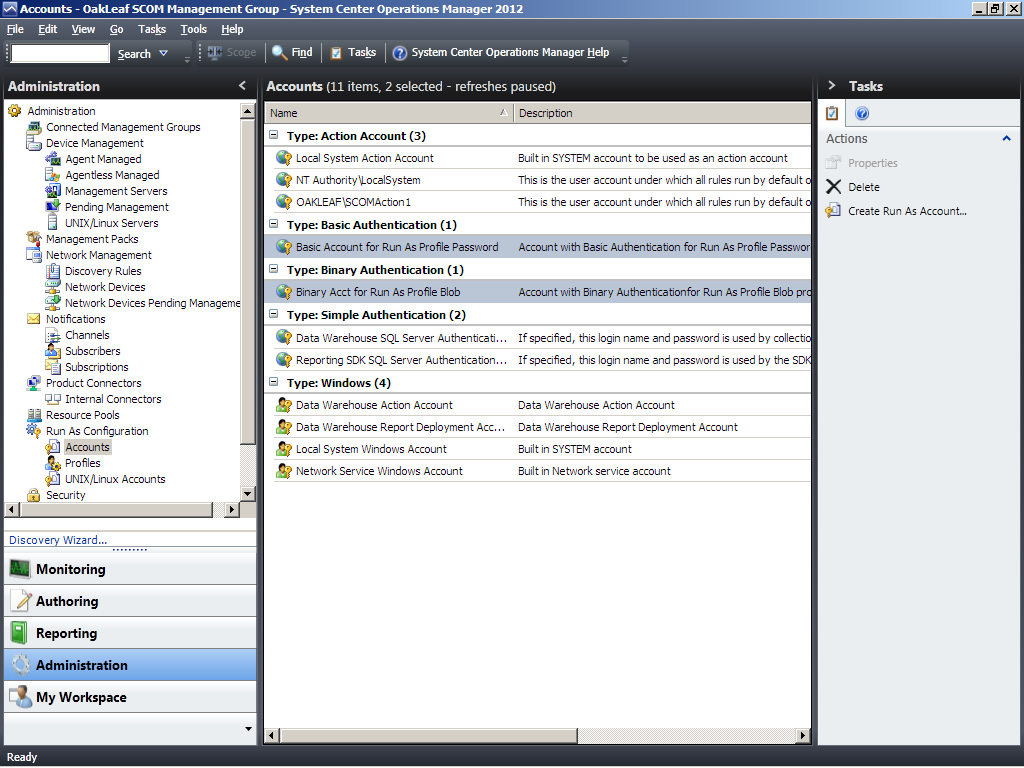
Task: Select UNIX/Linux Accounts tree node
Action: [115, 479]
